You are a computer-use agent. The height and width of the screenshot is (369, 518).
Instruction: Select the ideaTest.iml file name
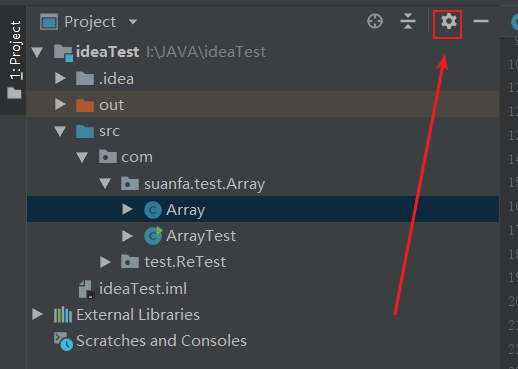click(143, 289)
